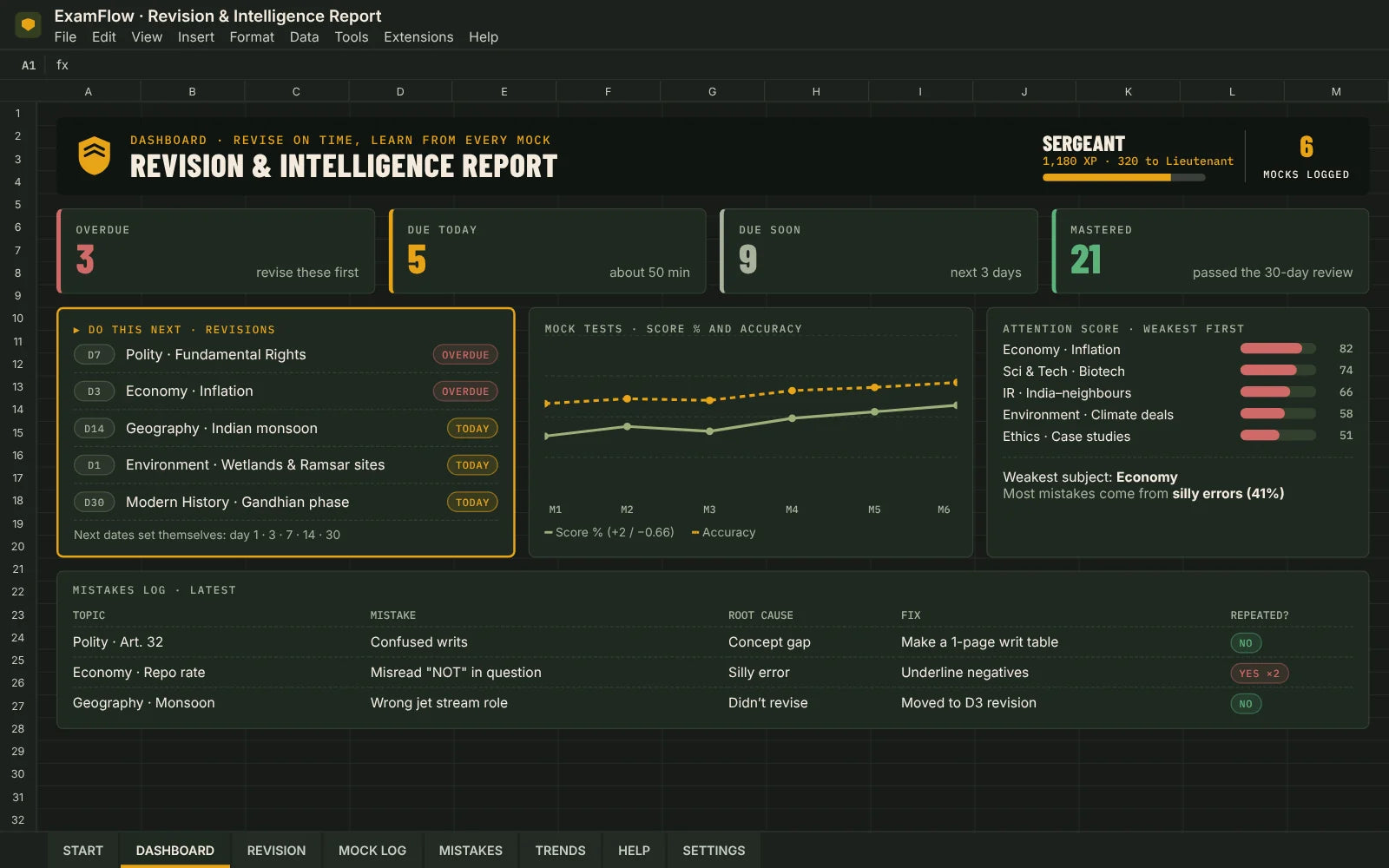This screenshot has height=868, width=1389.
Task: Click the Modern History · Gandhian phase row
Action: [286, 503]
